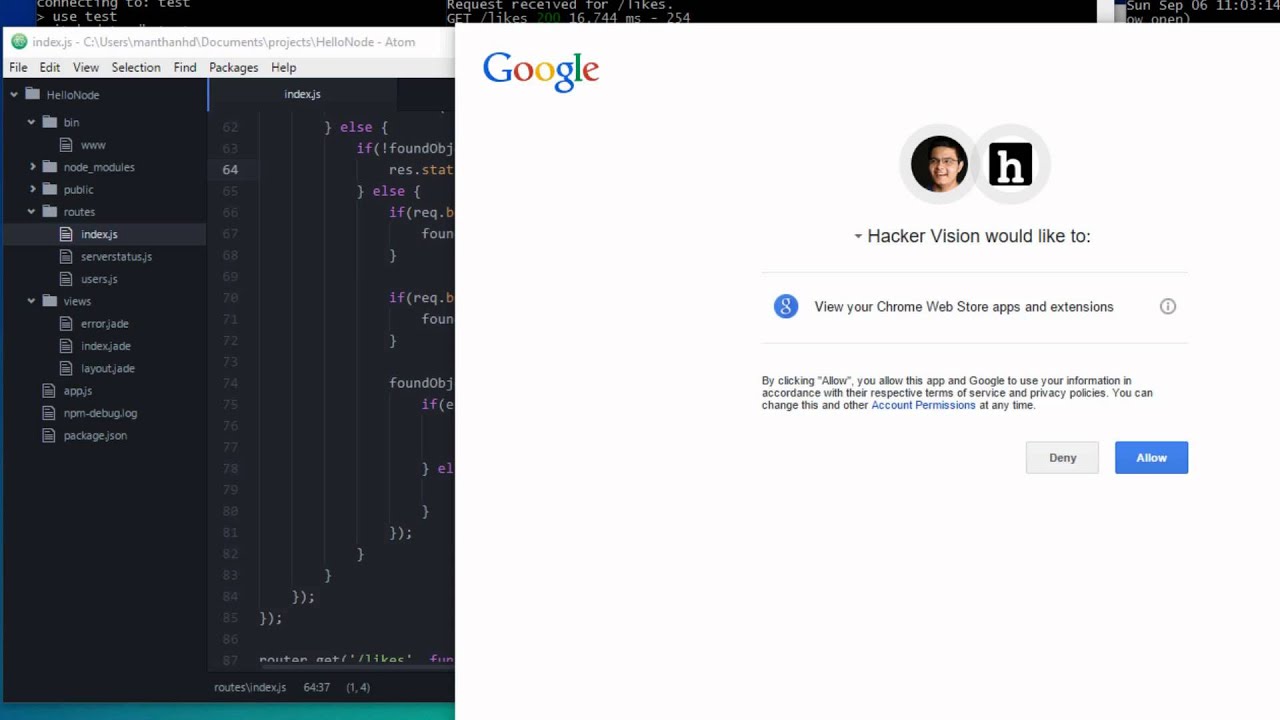Click the Deny button
This screenshot has width=1280, height=720.
[x=1062, y=458]
